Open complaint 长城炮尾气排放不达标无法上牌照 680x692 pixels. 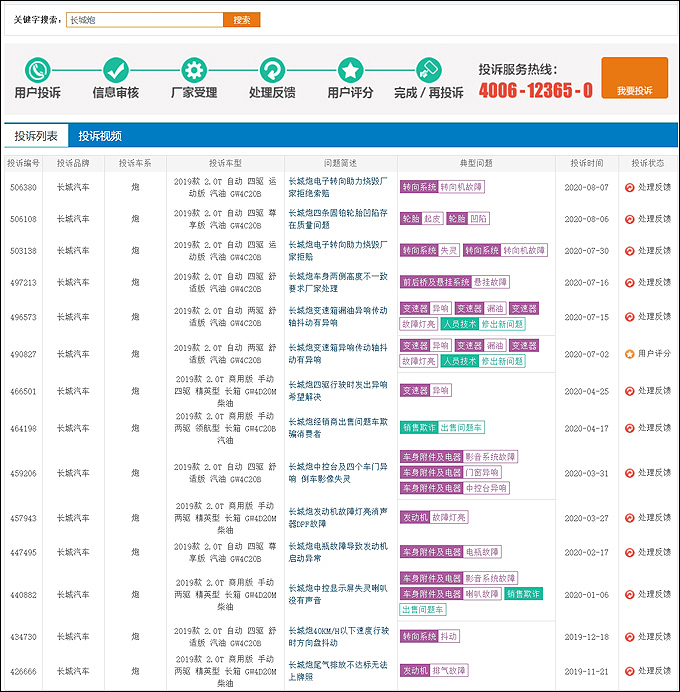[x=338, y=671]
